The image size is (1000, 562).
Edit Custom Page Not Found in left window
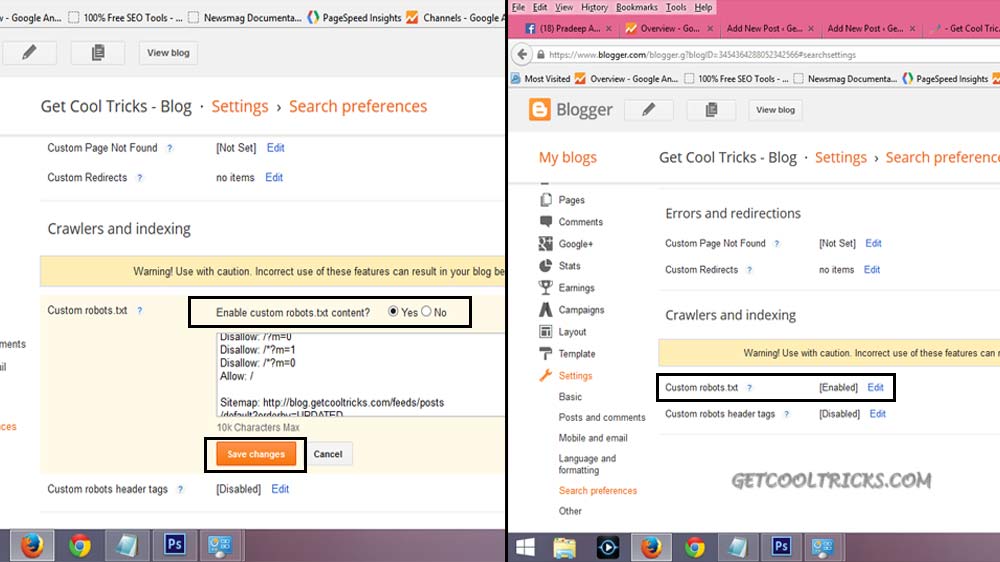pos(276,148)
